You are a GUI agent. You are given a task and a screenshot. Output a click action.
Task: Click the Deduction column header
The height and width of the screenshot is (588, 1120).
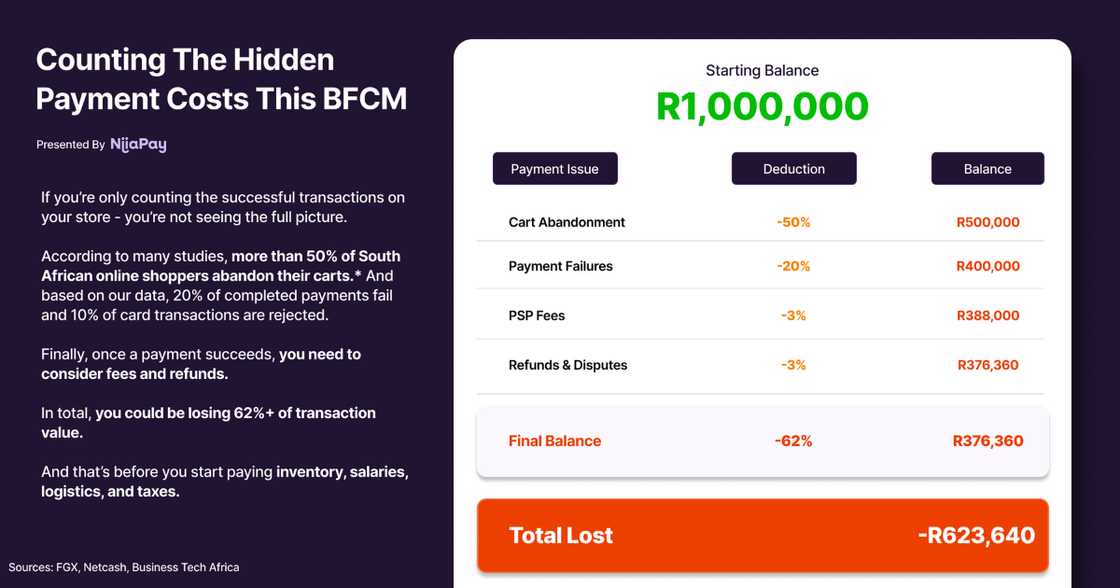click(794, 169)
